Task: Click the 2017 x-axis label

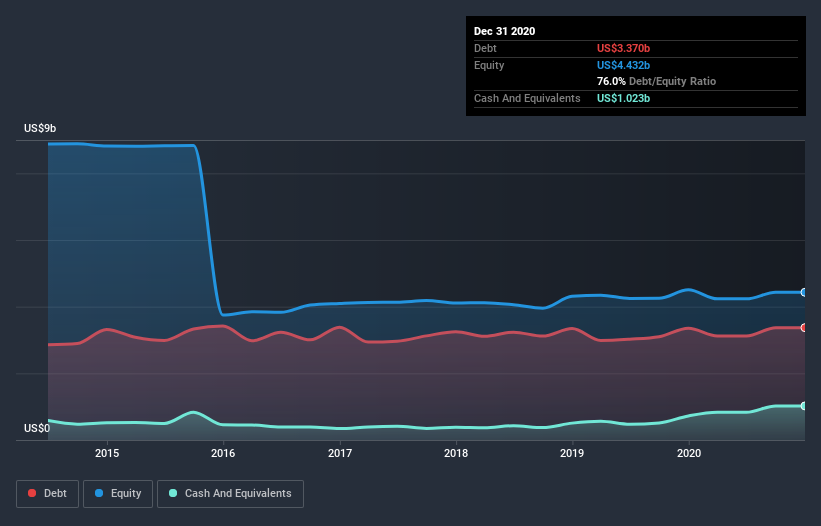Action: pos(340,453)
